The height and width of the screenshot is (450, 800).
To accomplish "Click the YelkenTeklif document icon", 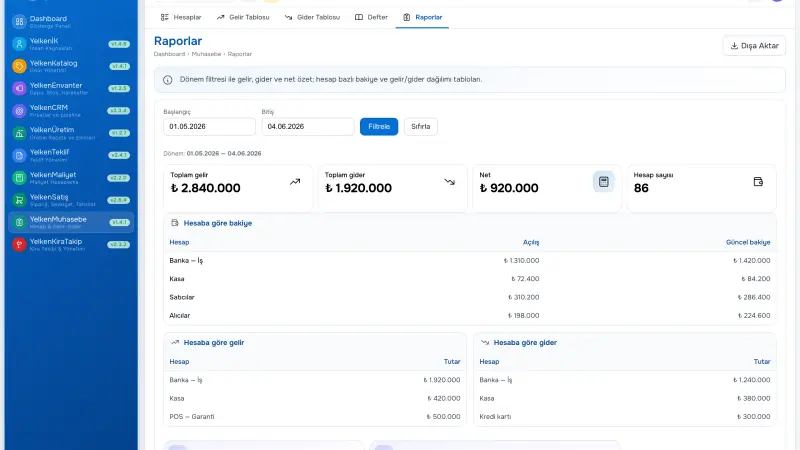I will tap(19, 155).
